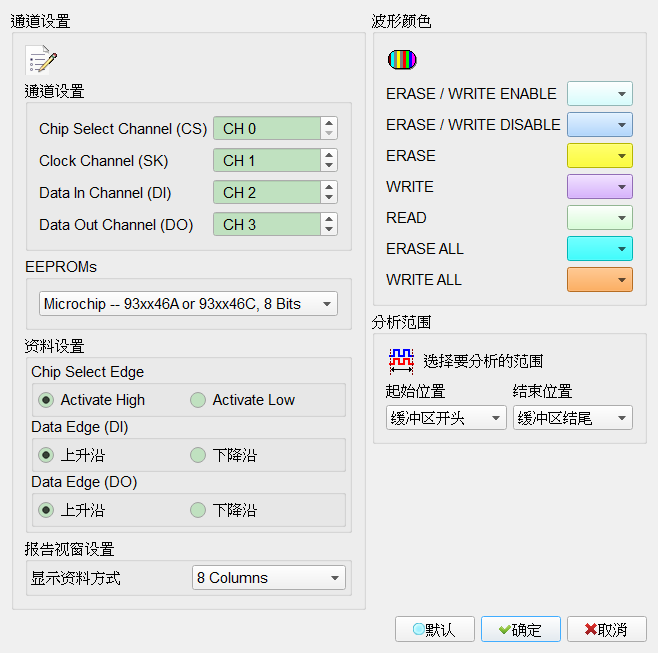Click the channel settings notepad pencil icon
Image resolution: width=658 pixels, height=653 pixels.
tap(41, 60)
